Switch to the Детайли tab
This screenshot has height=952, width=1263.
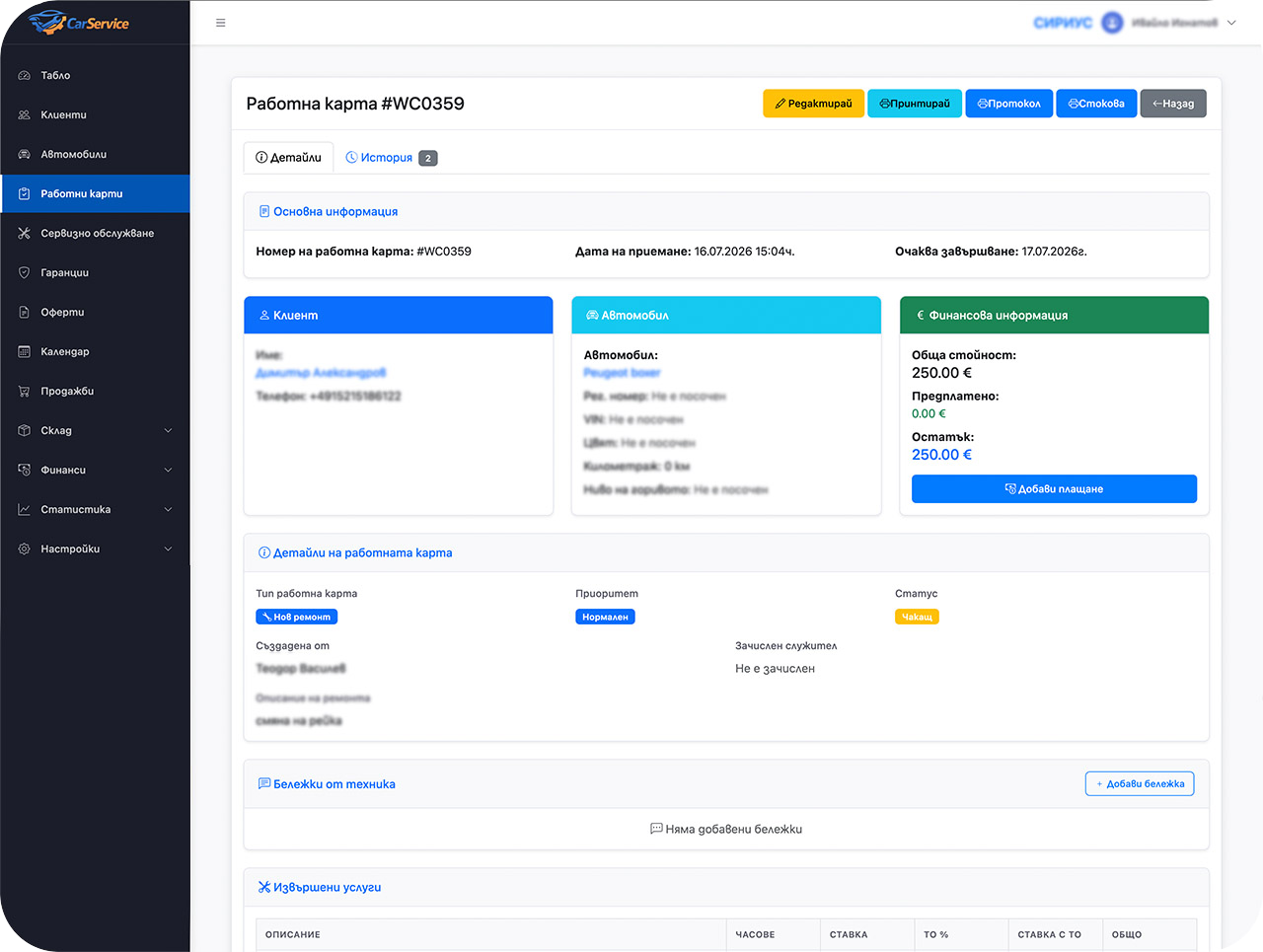click(288, 158)
